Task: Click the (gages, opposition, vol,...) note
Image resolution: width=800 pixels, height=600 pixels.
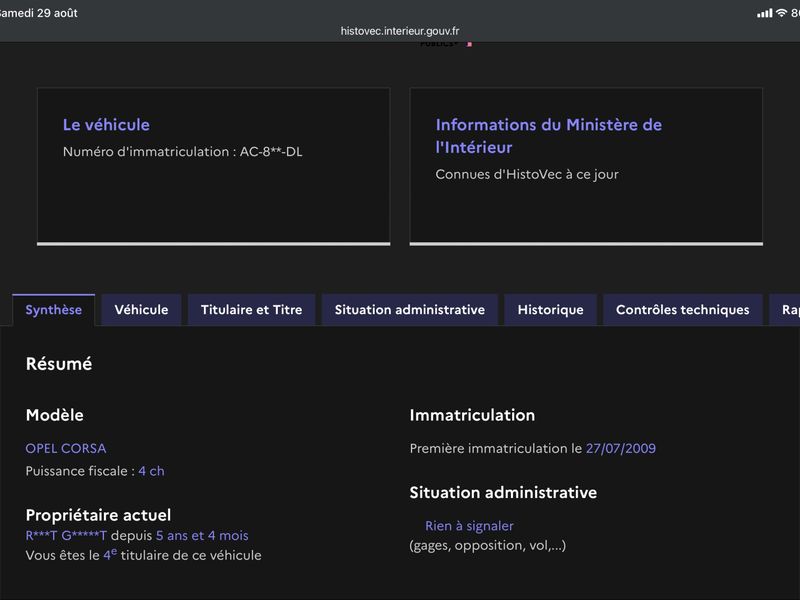Action: (488, 545)
